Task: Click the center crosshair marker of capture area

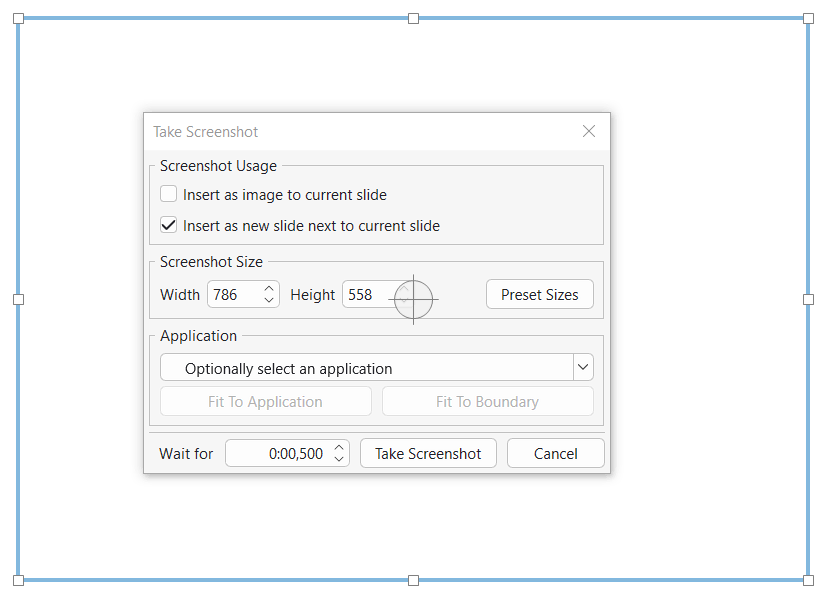Action: pos(413,299)
